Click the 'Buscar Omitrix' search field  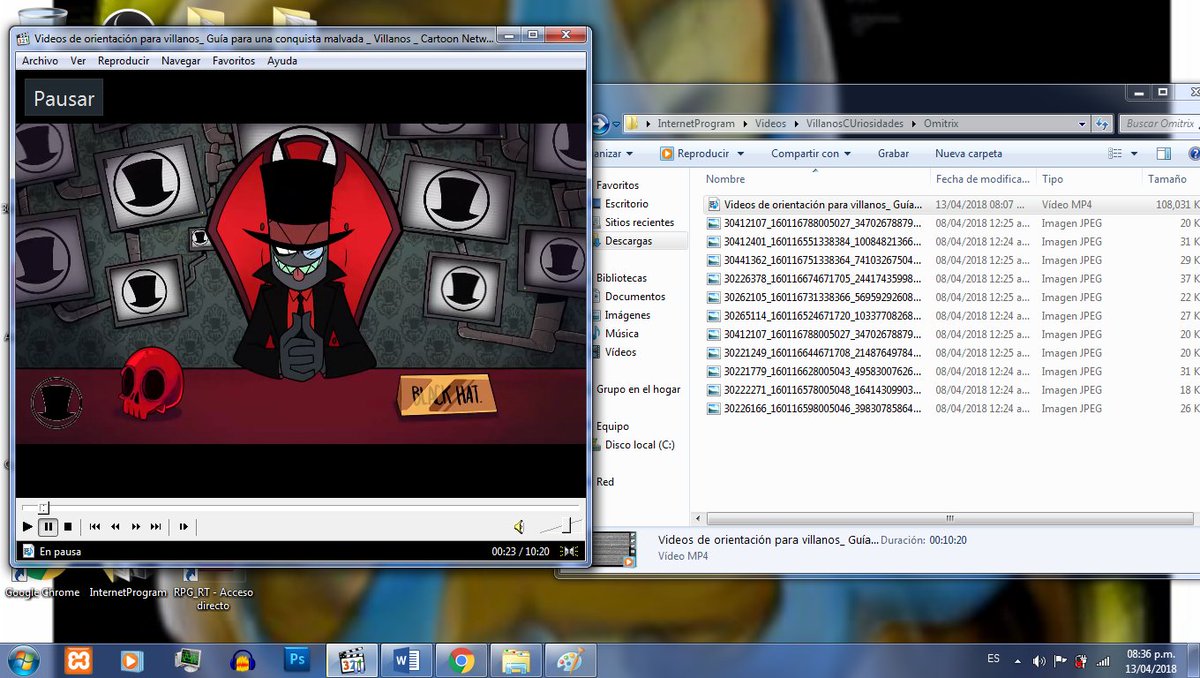coord(1158,124)
